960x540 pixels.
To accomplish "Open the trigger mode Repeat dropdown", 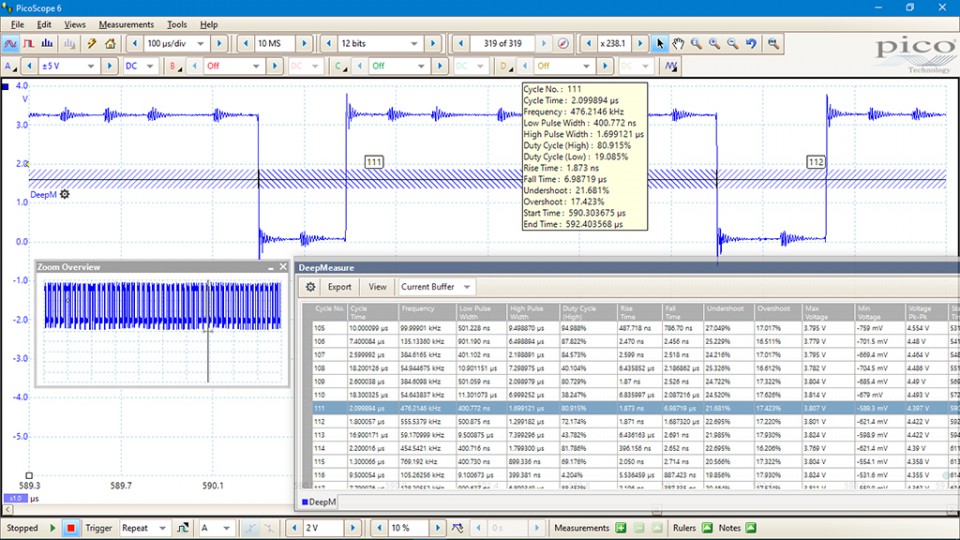I will [161, 528].
